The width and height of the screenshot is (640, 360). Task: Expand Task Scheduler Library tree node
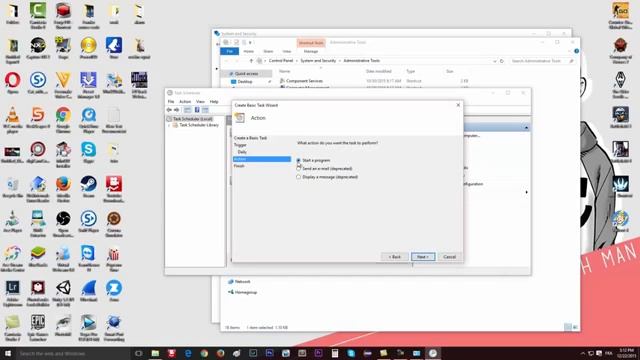169,125
